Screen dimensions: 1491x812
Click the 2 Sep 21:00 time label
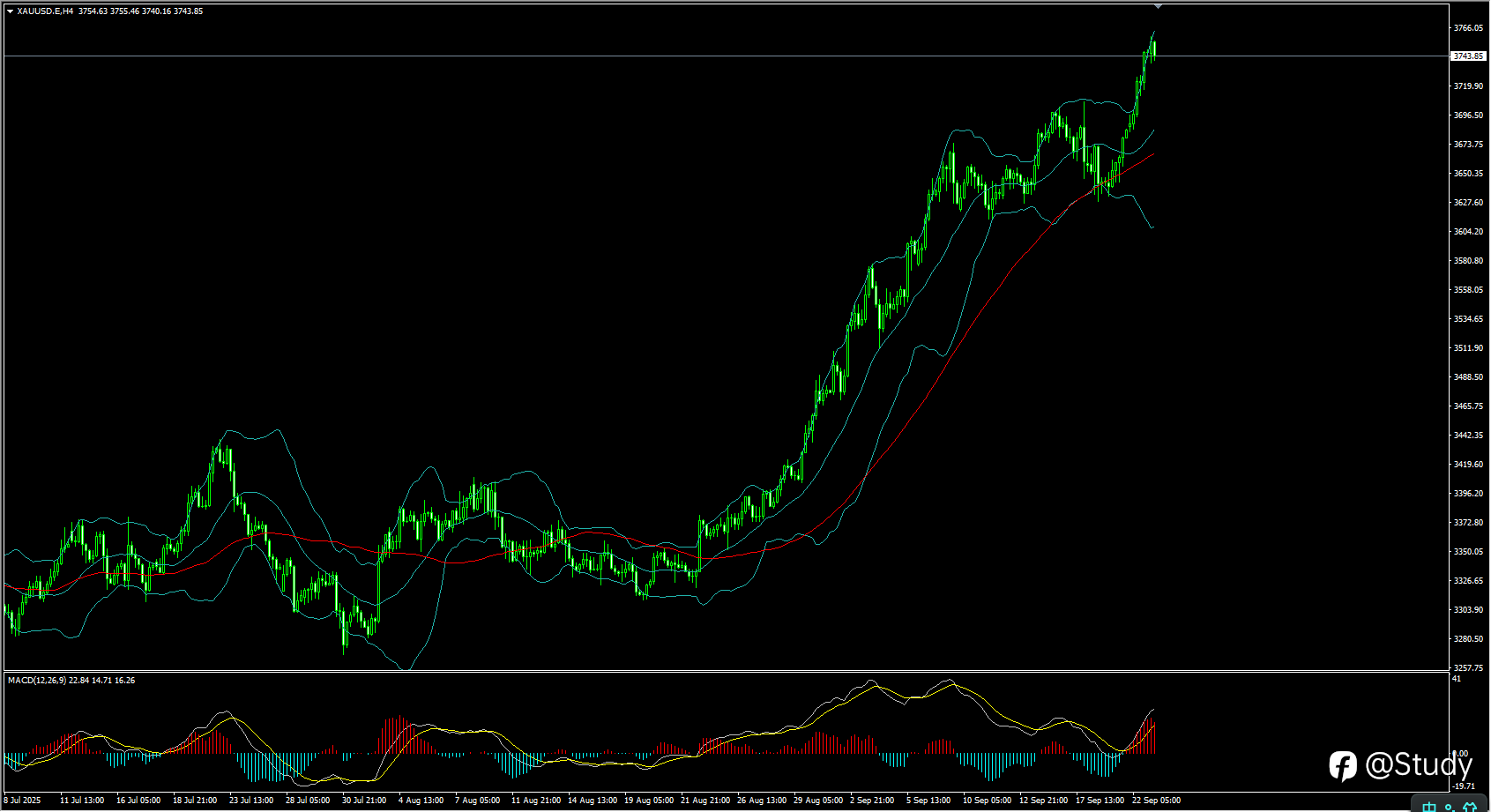(872, 801)
